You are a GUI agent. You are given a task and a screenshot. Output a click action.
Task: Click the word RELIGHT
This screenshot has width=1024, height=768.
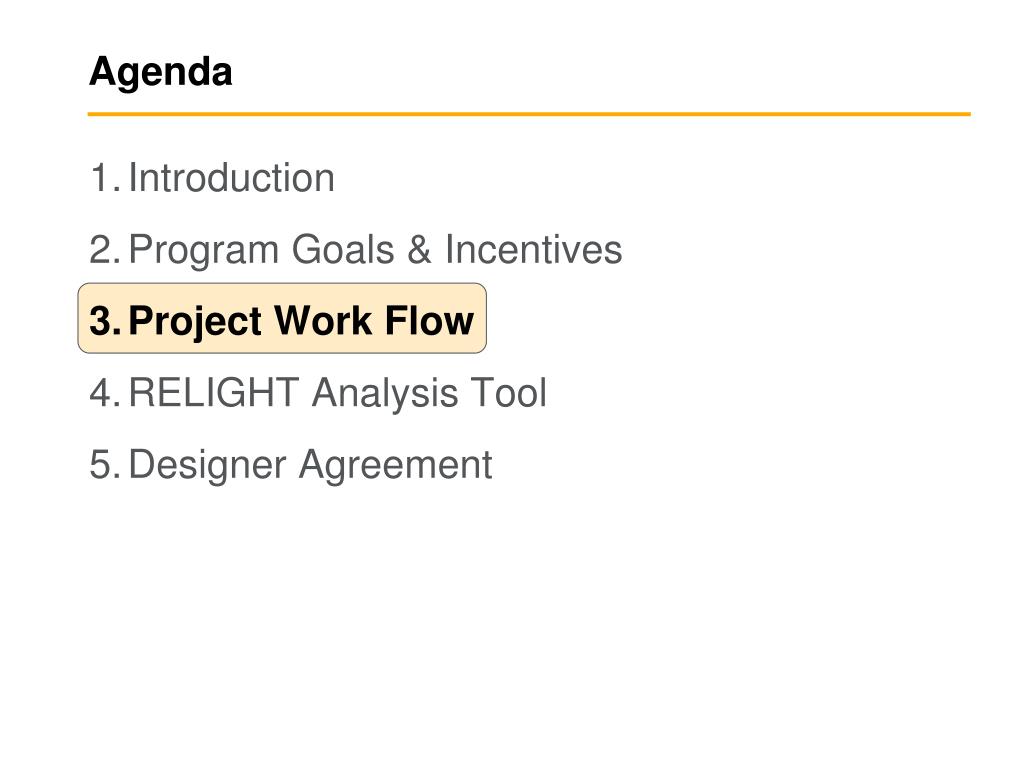pos(214,393)
